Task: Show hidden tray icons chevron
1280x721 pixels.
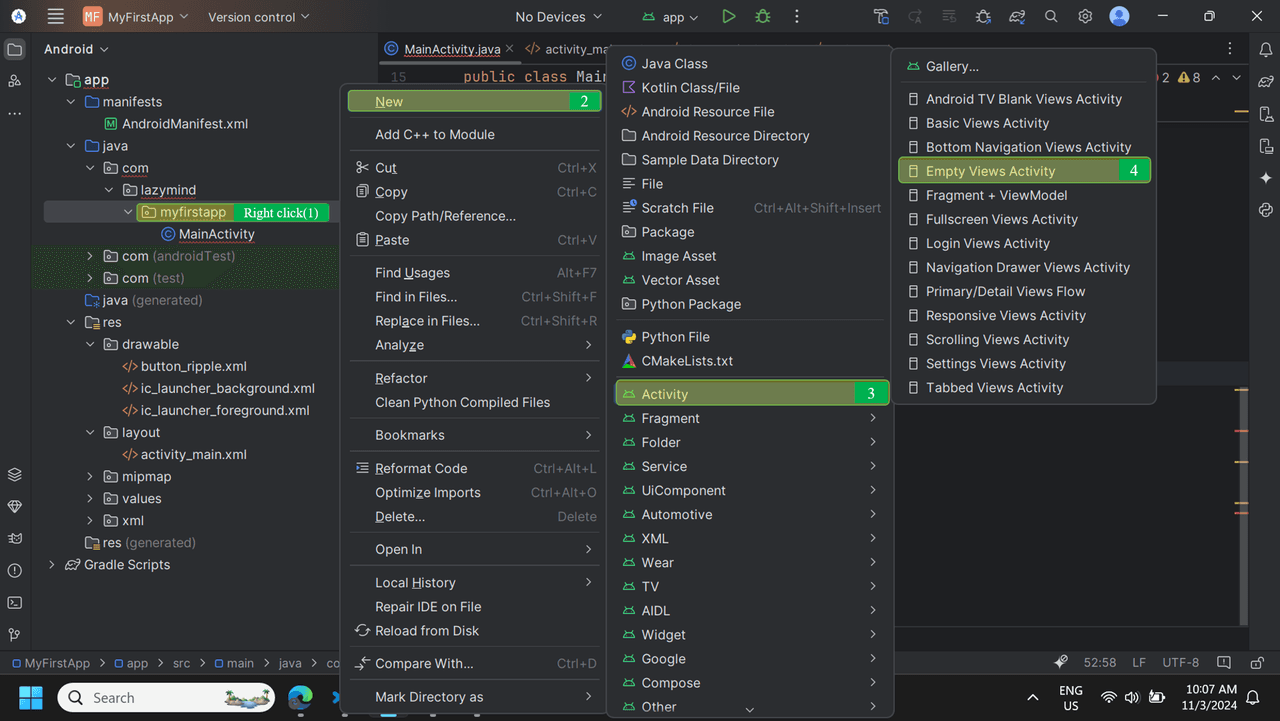Action: coord(1033,697)
